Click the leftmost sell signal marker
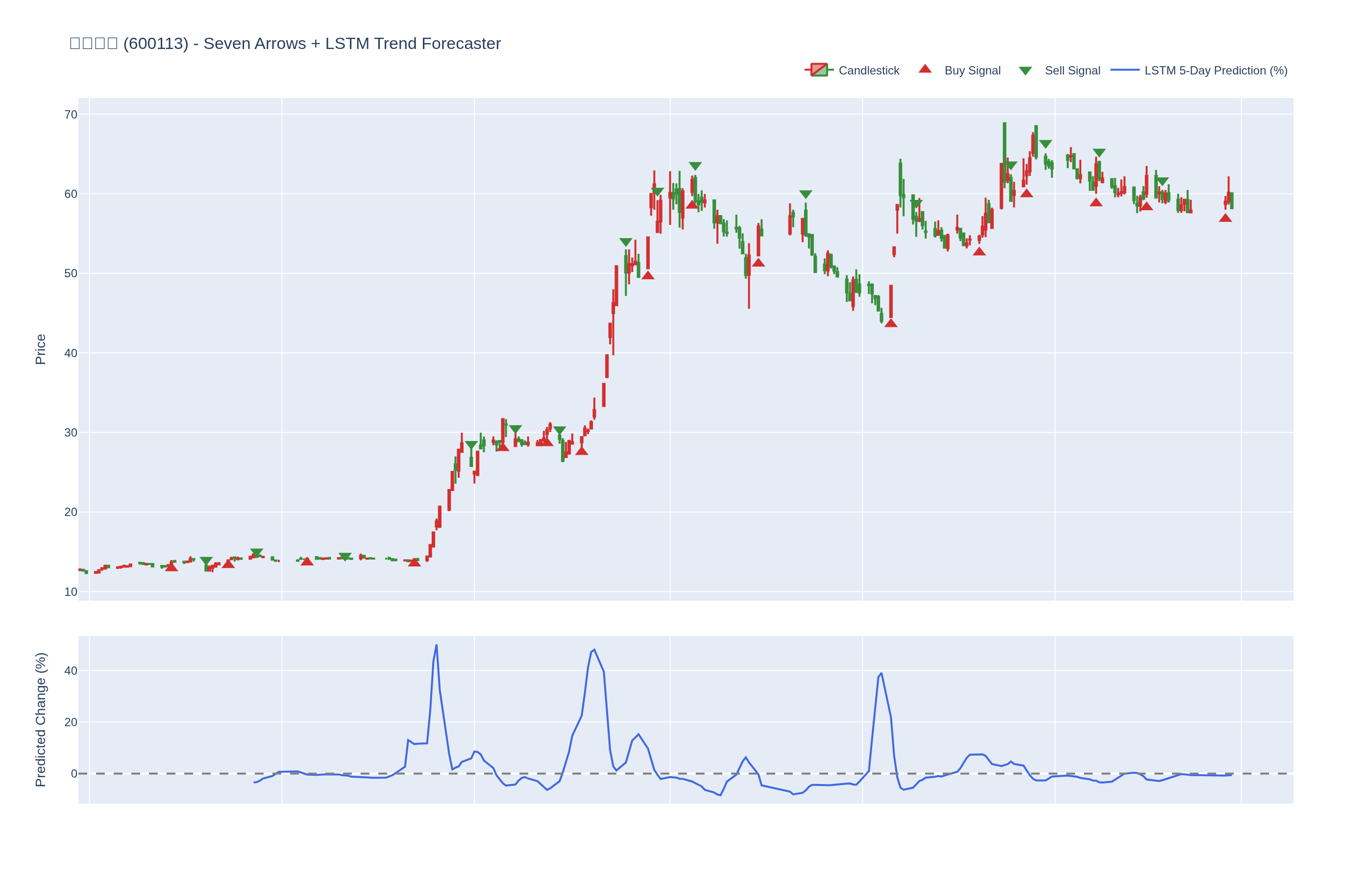The width and height of the screenshot is (1372, 882). click(206, 561)
